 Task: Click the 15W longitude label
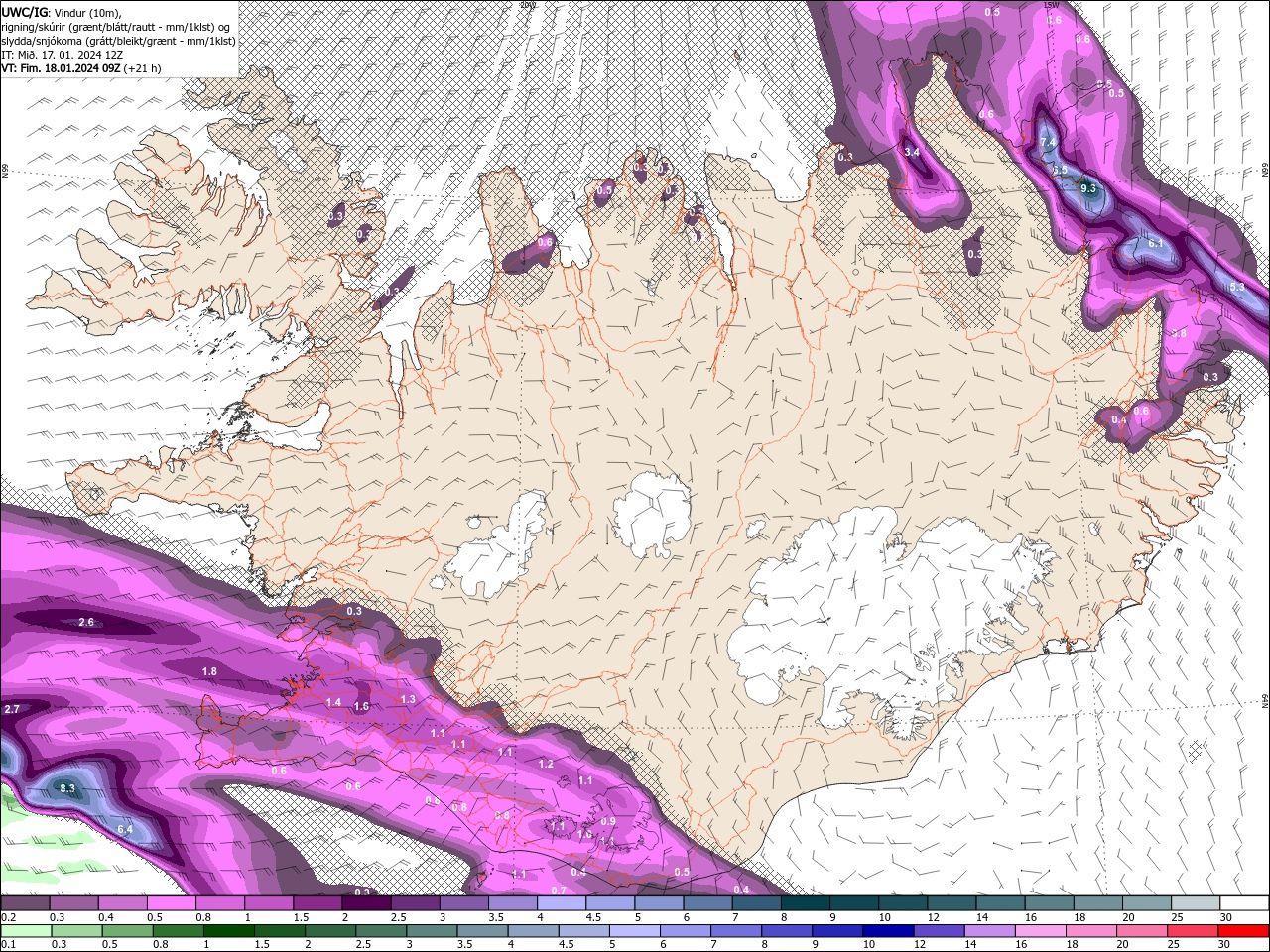[x=1052, y=4]
